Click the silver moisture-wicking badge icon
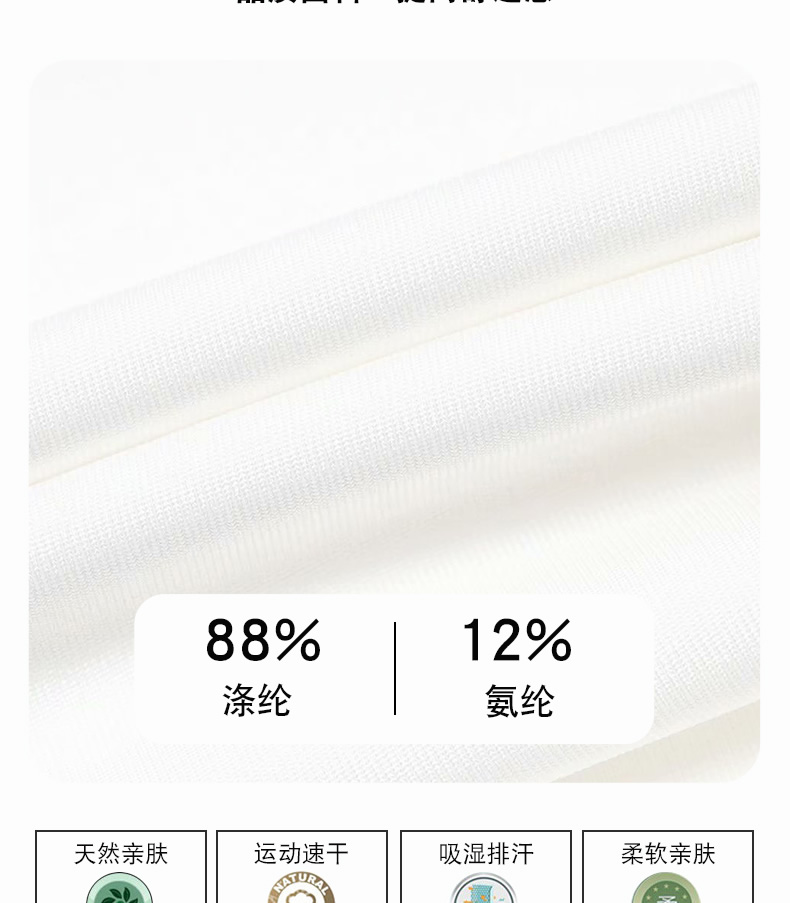The width and height of the screenshot is (790, 903). tap(484, 888)
